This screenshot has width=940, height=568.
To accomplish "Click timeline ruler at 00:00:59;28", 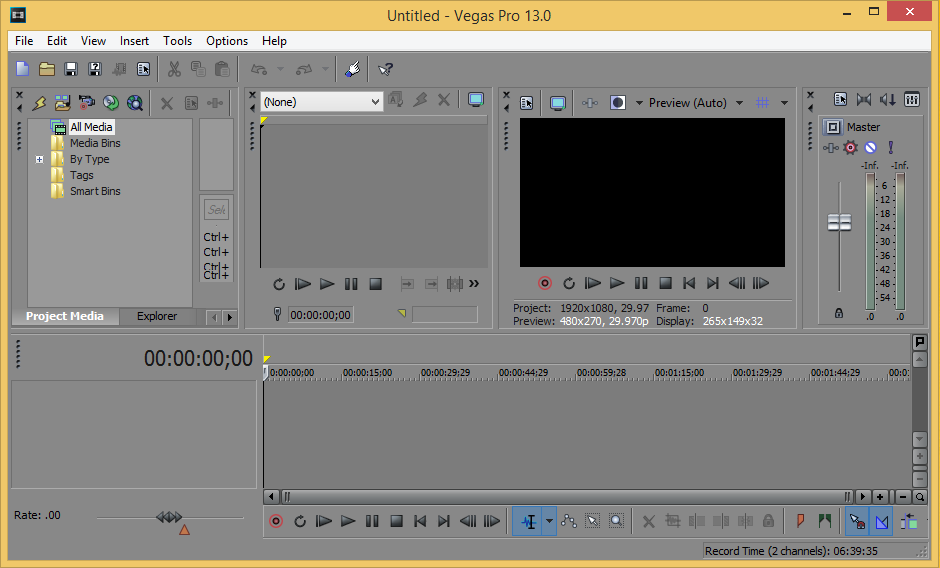I will coord(601,373).
